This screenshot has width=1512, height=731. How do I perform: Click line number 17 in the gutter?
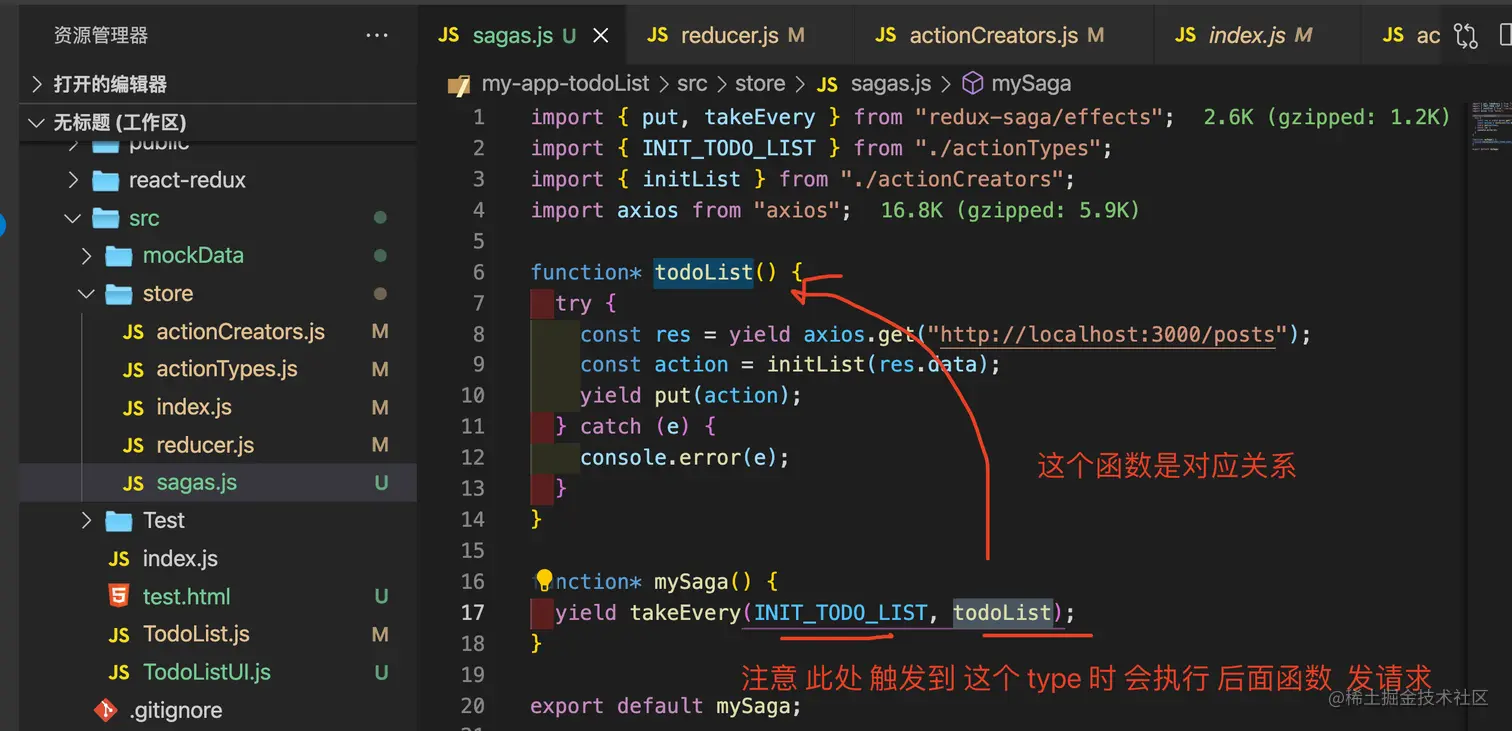click(473, 612)
